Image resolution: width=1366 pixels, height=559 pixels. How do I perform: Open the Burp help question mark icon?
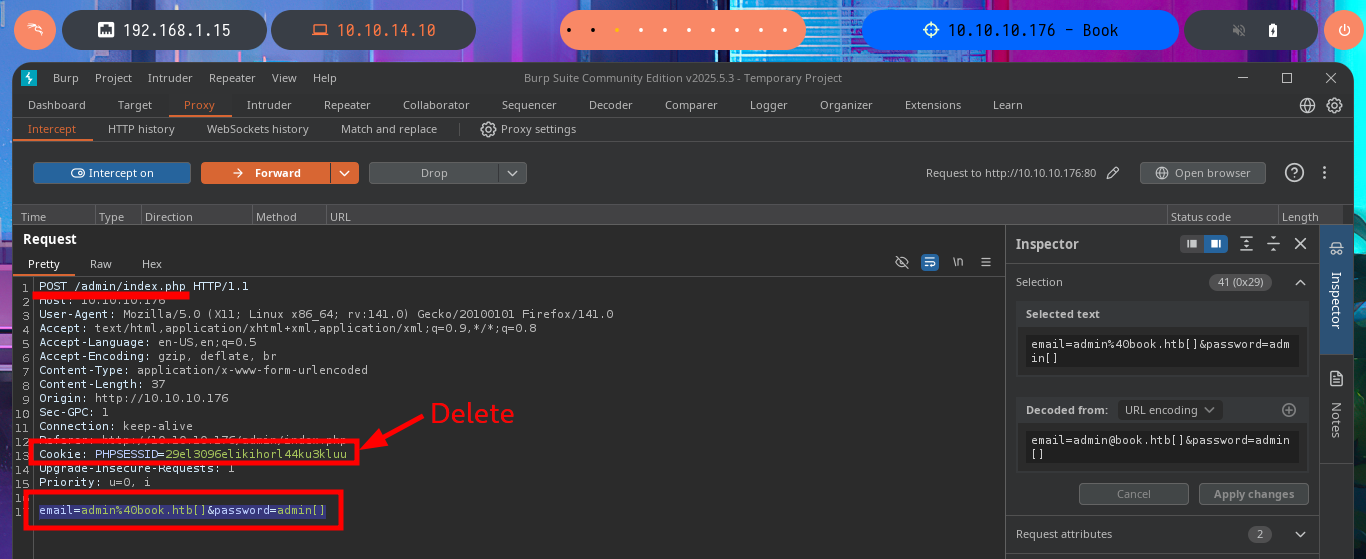1294,173
